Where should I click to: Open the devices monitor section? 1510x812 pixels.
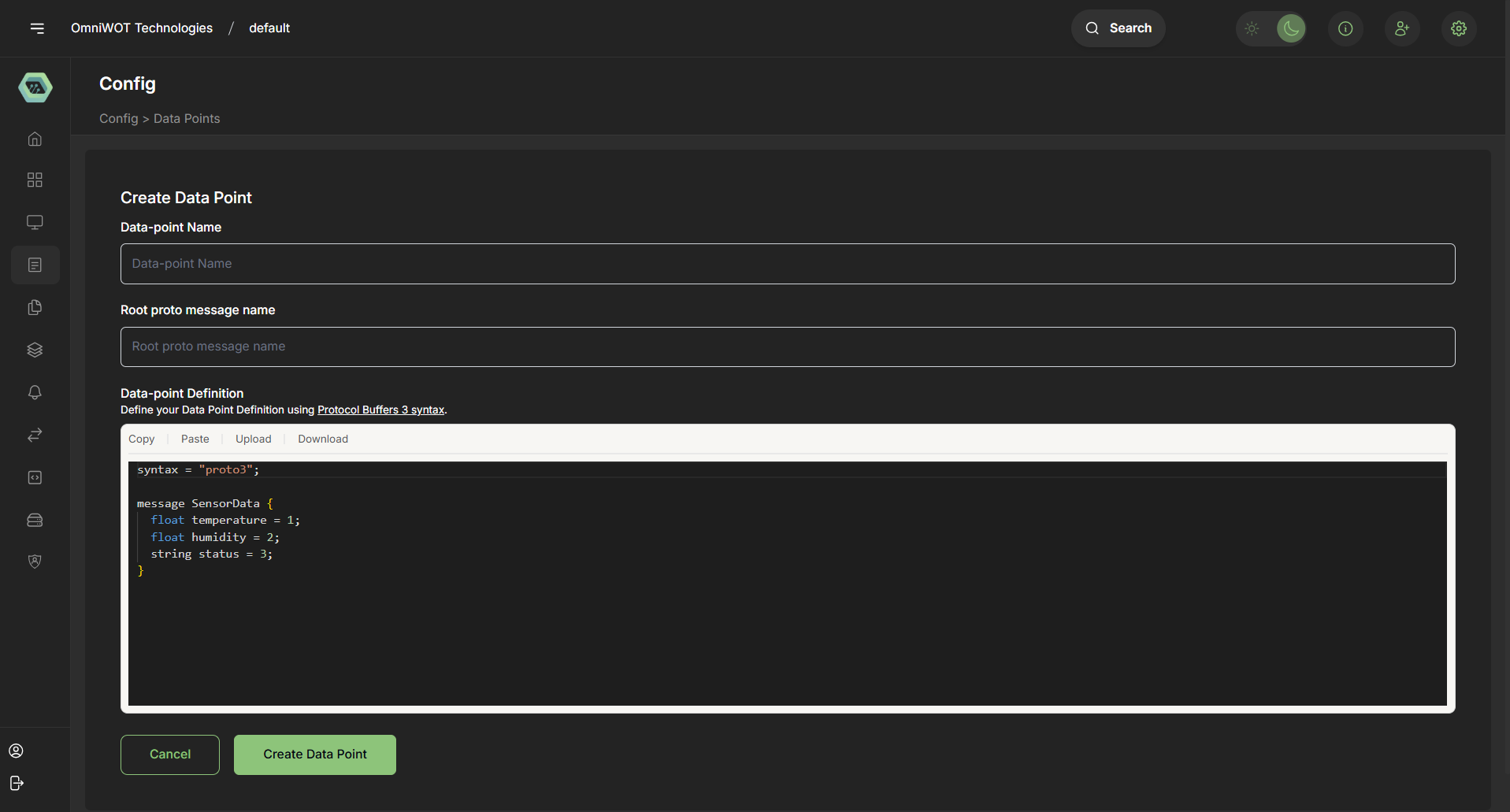[35, 222]
